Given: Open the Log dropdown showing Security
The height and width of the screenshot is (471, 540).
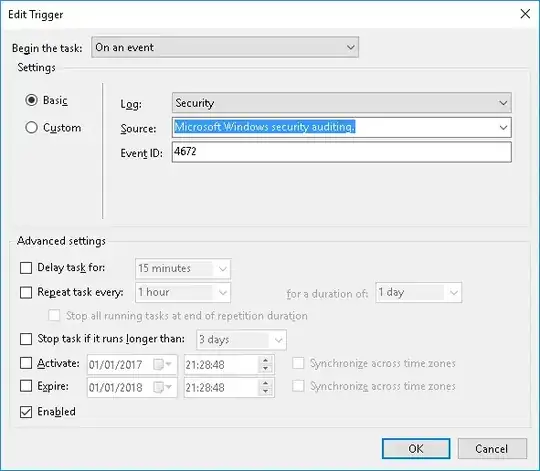Looking at the screenshot, I should click(x=342, y=103).
